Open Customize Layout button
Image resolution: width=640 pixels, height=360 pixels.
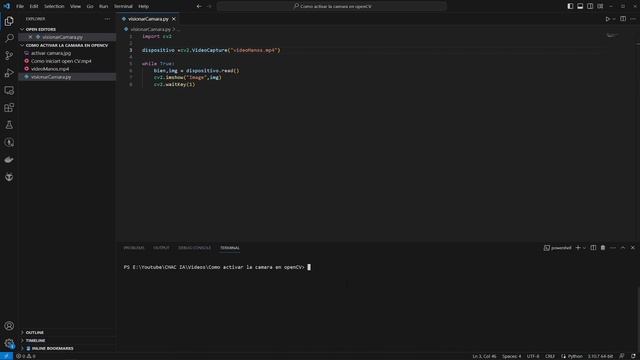(600, 6)
